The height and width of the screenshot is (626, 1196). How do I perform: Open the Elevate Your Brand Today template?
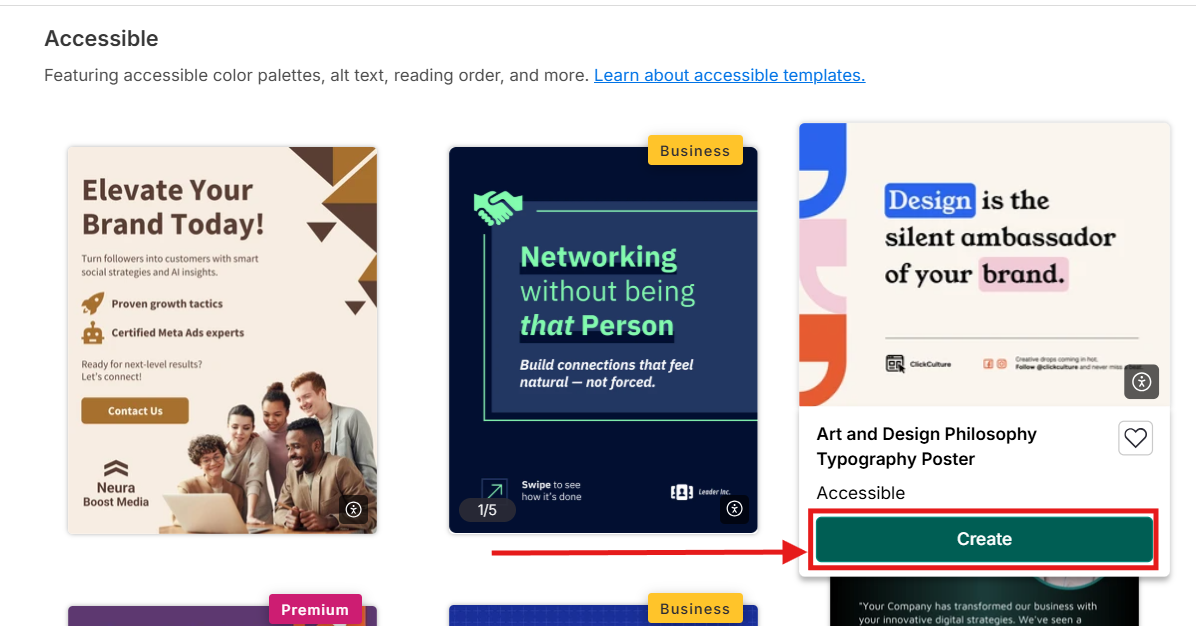click(x=222, y=340)
